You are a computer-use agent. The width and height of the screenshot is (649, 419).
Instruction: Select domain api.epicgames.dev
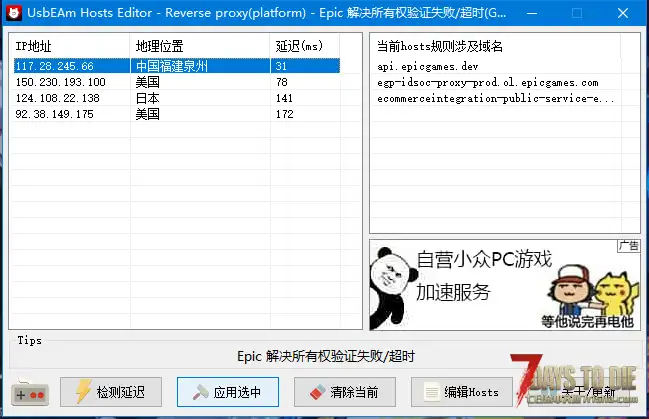tap(428, 66)
